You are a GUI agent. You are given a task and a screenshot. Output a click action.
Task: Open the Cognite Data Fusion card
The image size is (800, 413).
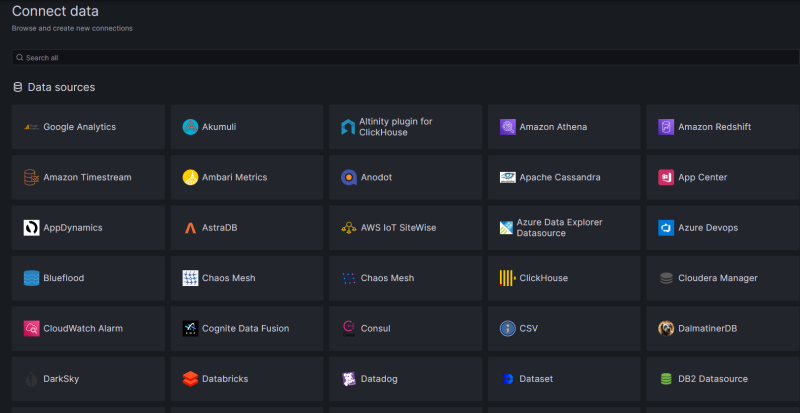pyautogui.click(x=247, y=328)
